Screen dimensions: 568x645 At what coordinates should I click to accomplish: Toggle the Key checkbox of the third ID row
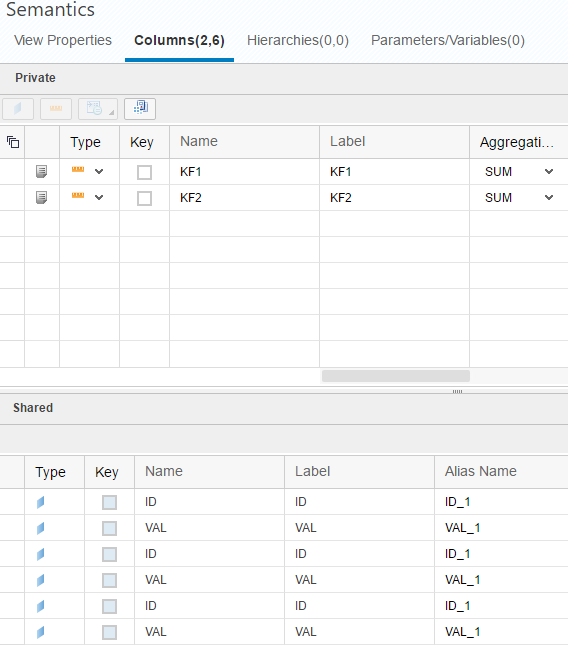[x=109, y=606]
